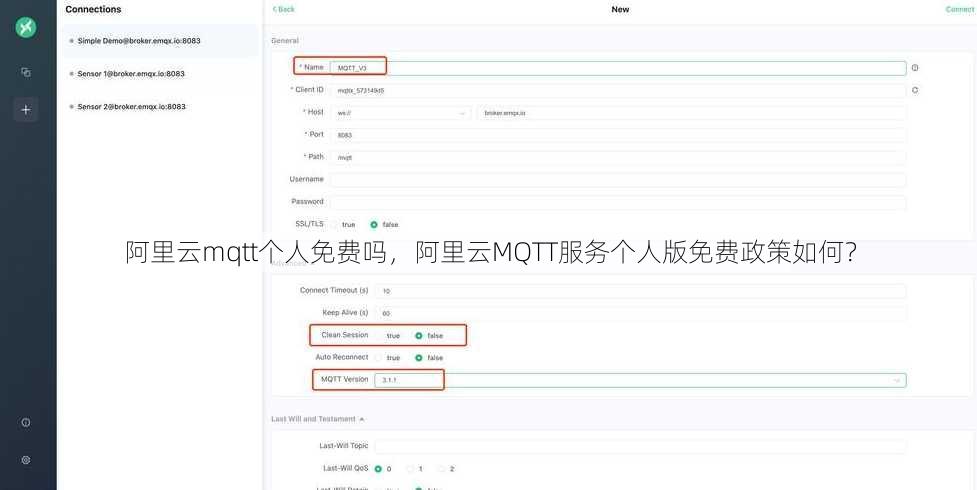This screenshot has width=977, height=490.
Task: Select Last-Will QoS 1
Action: click(x=415, y=469)
